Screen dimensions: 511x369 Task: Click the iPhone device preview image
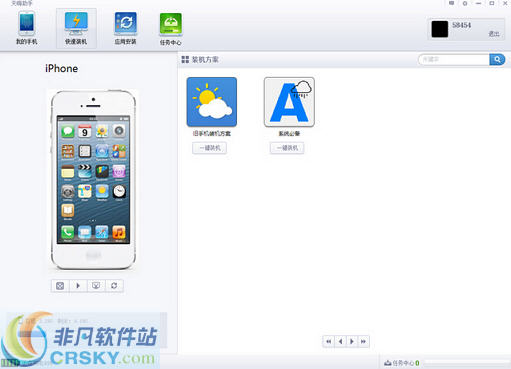point(93,180)
